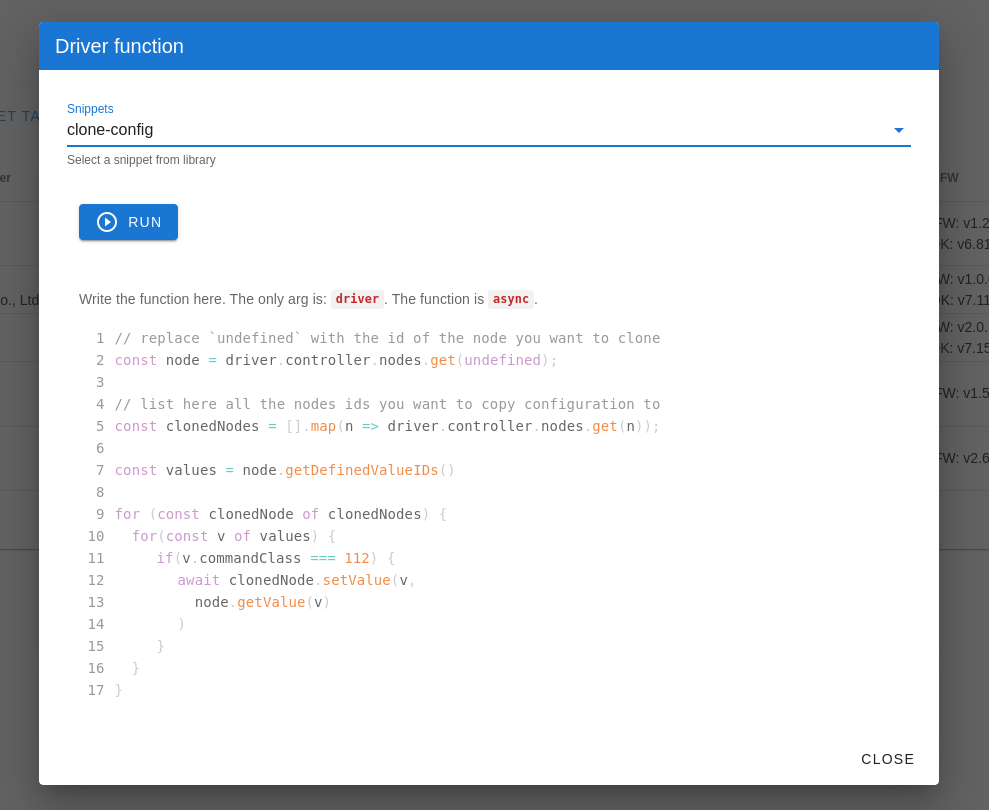This screenshot has width=989, height=810.
Task: Click the driver argument chip
Action: [x=357, y=298]
